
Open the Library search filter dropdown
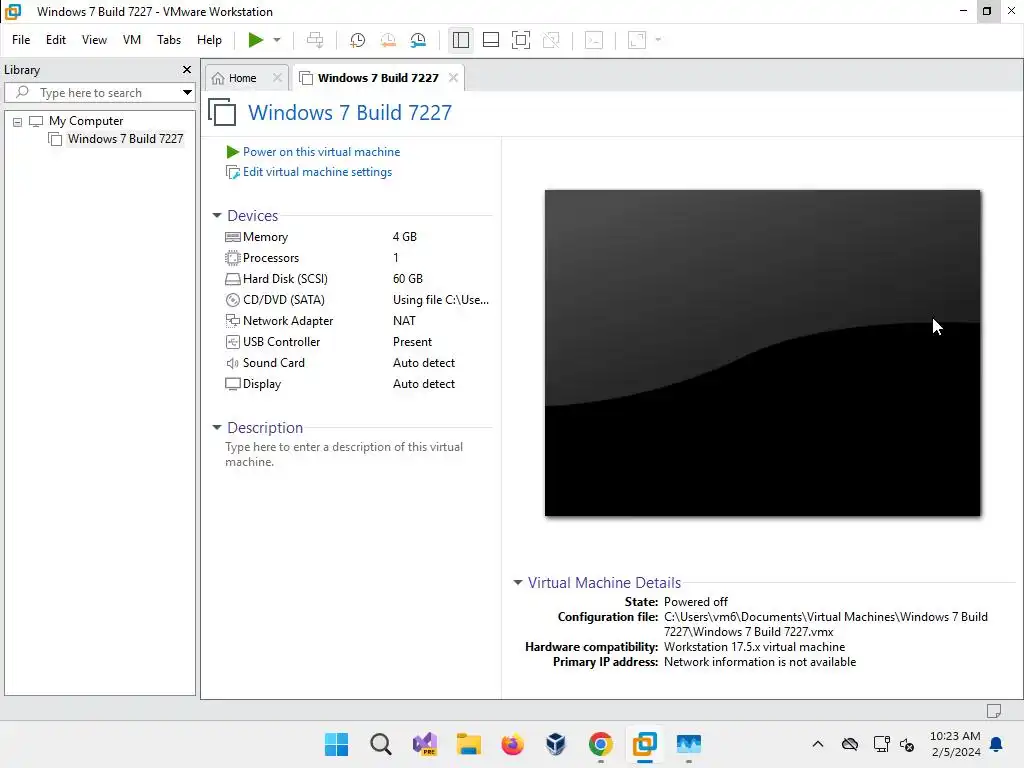pyautogui.click(x=187, y=93)
